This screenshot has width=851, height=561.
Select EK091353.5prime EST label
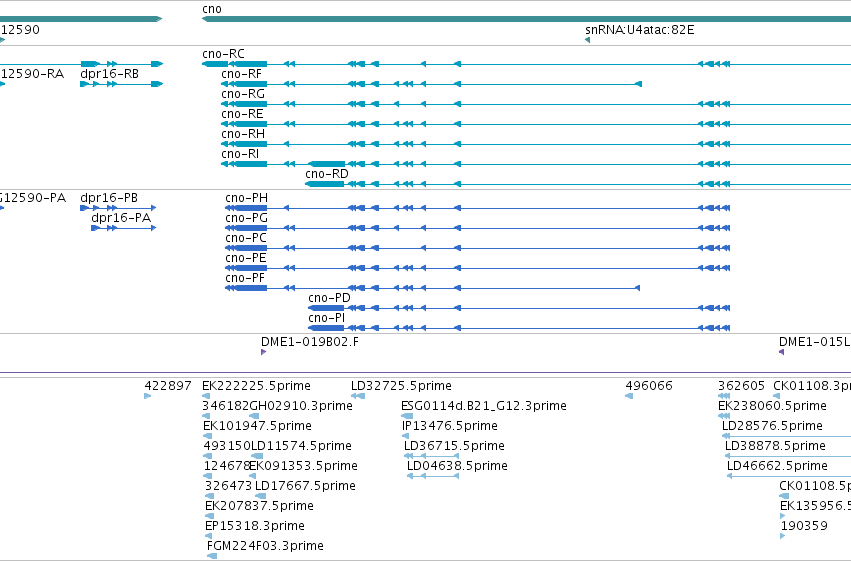(303, 467)
